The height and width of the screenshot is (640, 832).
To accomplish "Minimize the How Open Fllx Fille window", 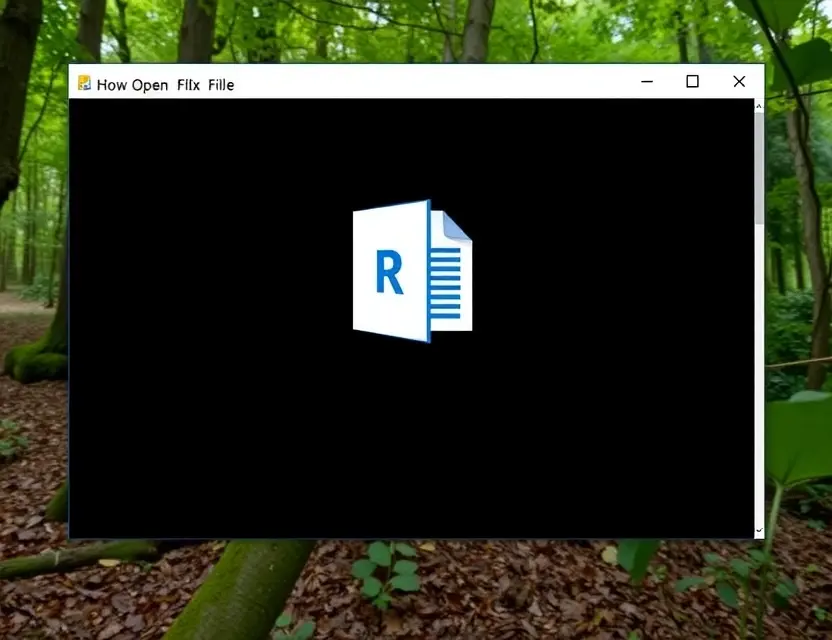I will [647, 82].
